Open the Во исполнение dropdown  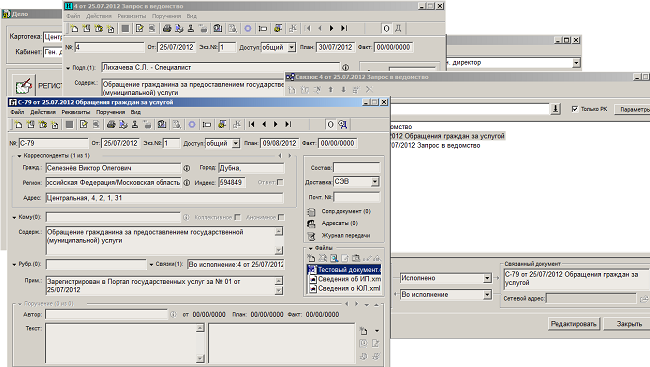(x=488, y=295)
